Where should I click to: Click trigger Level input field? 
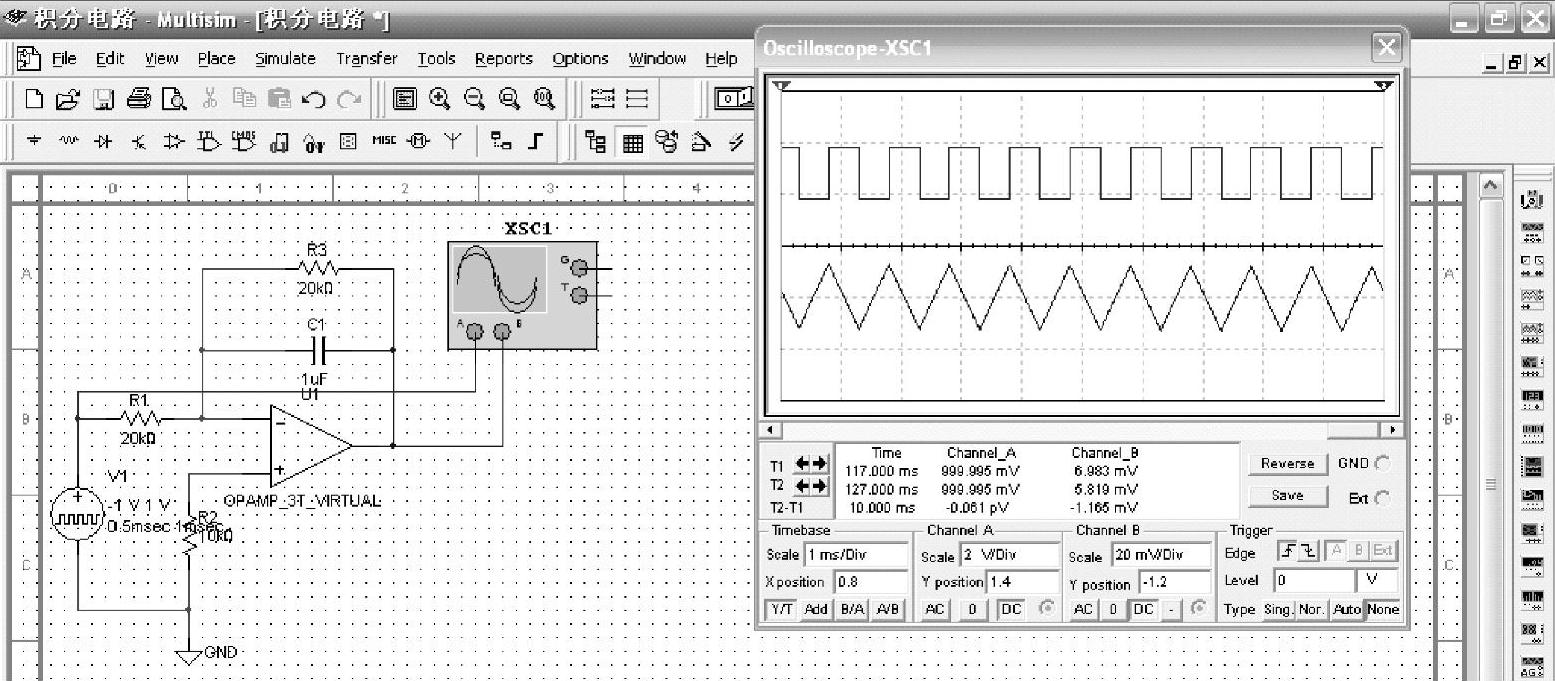tap(1312, 580)
